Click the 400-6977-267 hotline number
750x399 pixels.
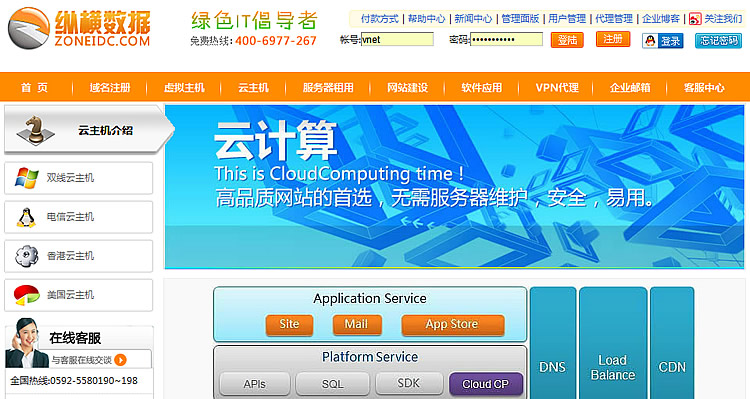point(276,41)
